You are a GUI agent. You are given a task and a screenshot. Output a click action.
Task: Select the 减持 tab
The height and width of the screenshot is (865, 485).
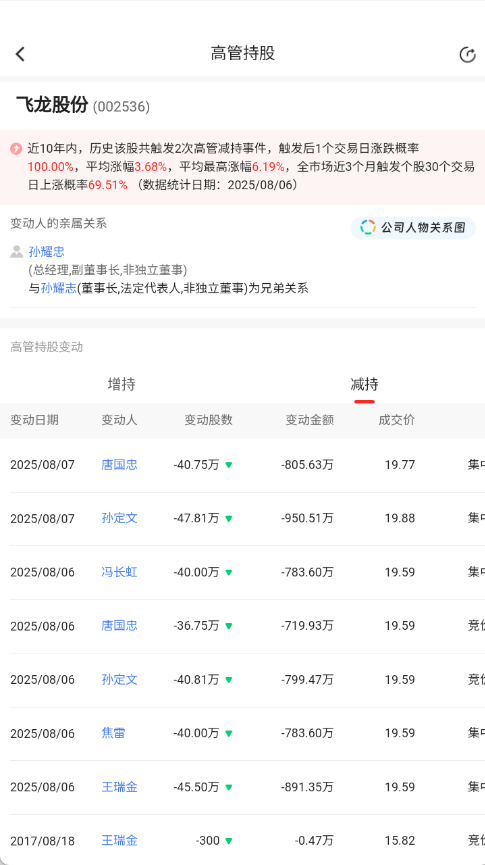(364, 384)
